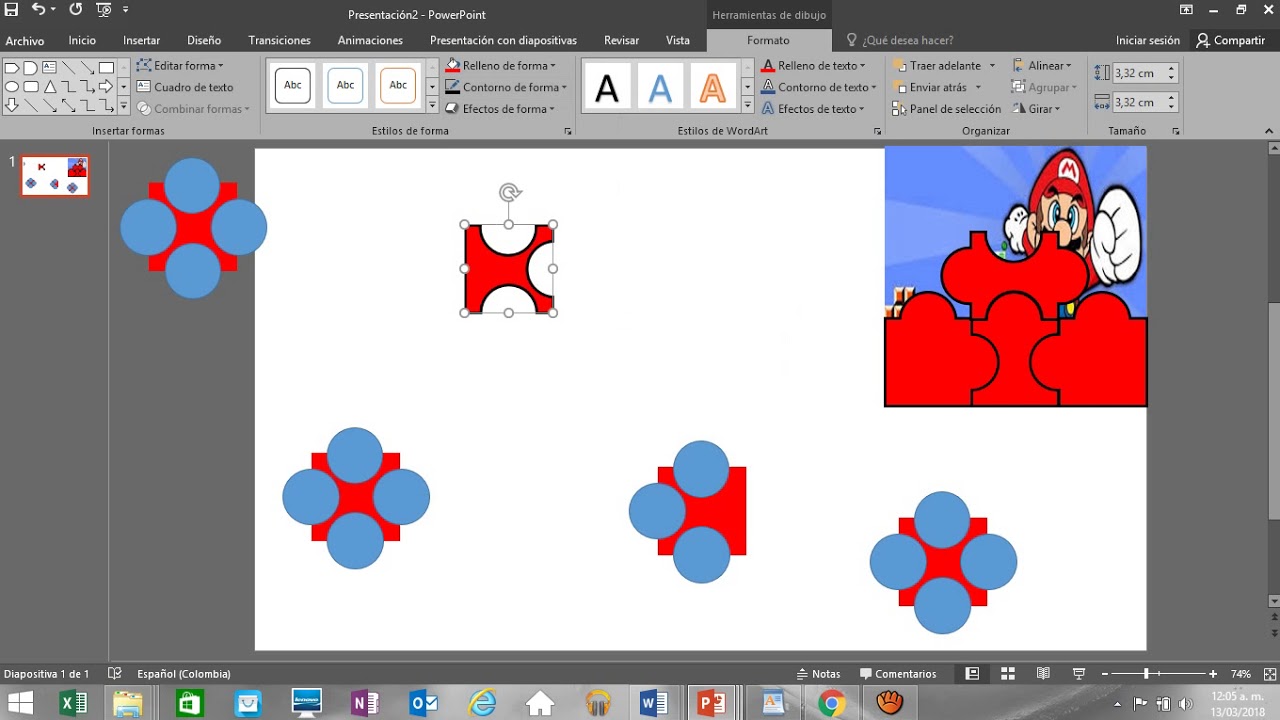Select the down arrow shape in the gallery

click(x=12, y=105)
